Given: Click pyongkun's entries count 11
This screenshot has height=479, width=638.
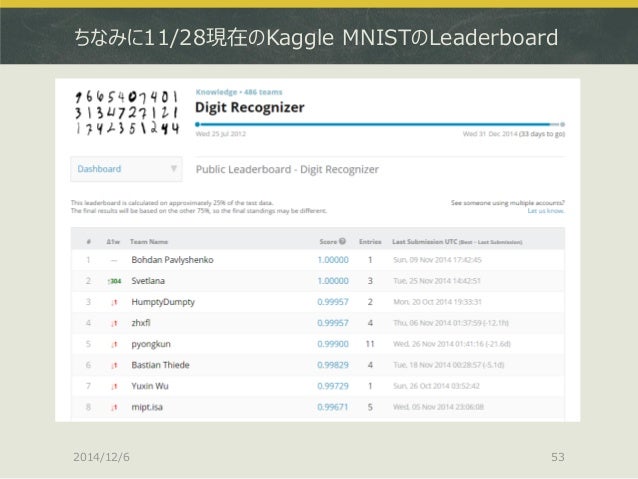Looking at the screenshot, I should tap(370, 344).
